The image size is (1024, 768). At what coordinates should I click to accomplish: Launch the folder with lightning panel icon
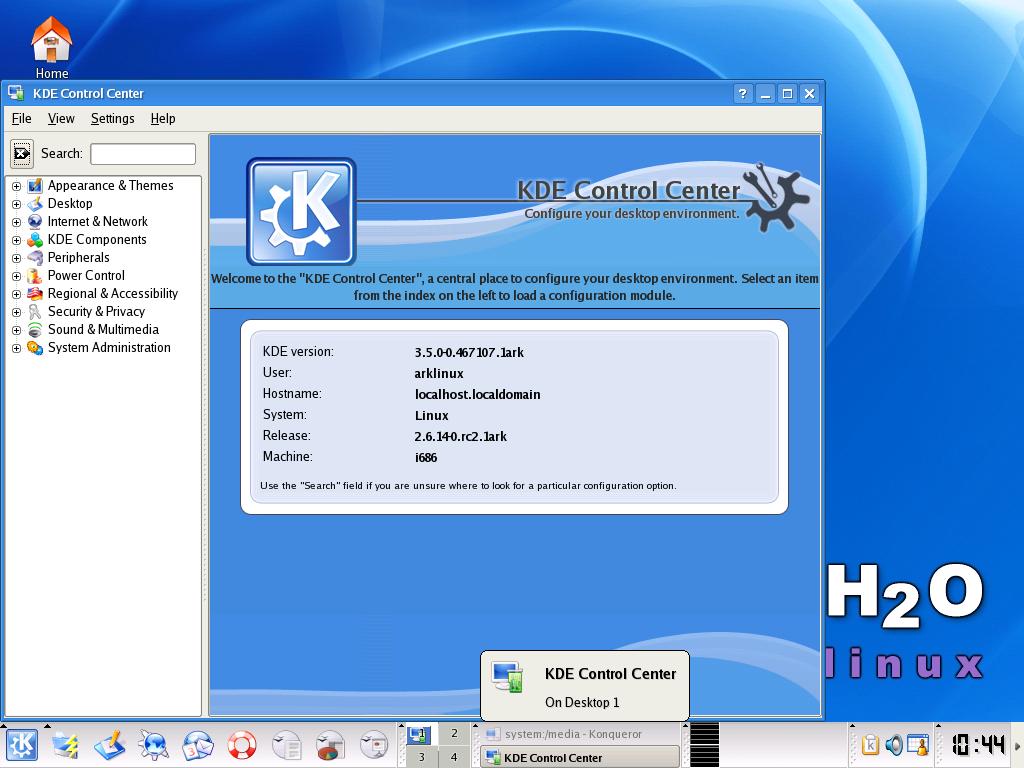(65, 745)
